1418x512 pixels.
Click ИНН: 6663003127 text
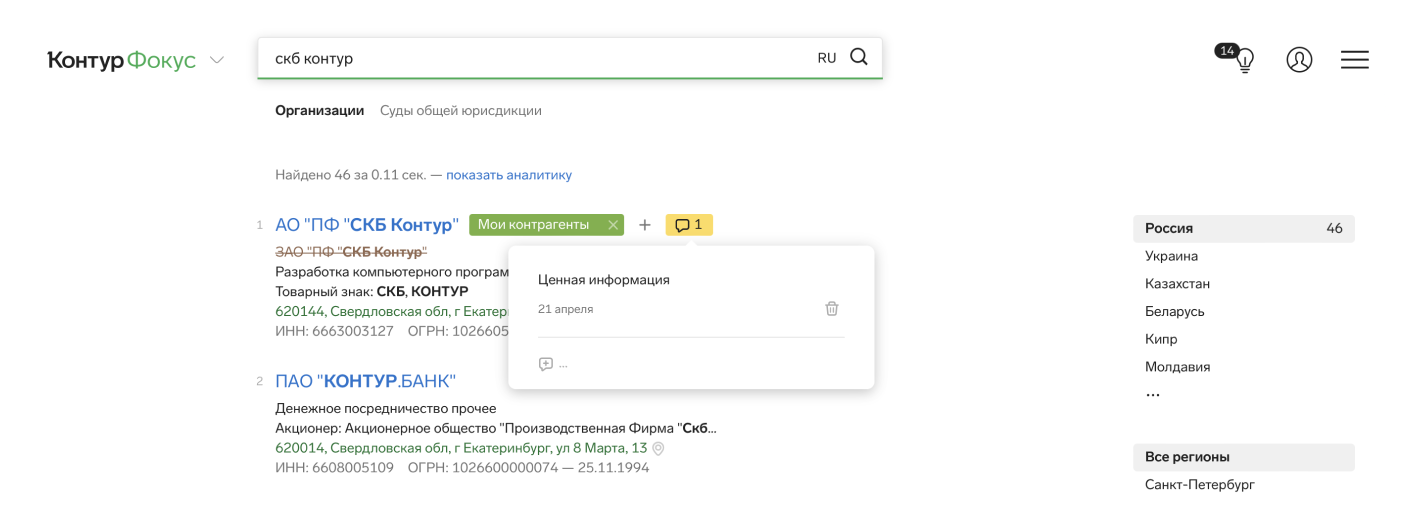tap(334, 331)
